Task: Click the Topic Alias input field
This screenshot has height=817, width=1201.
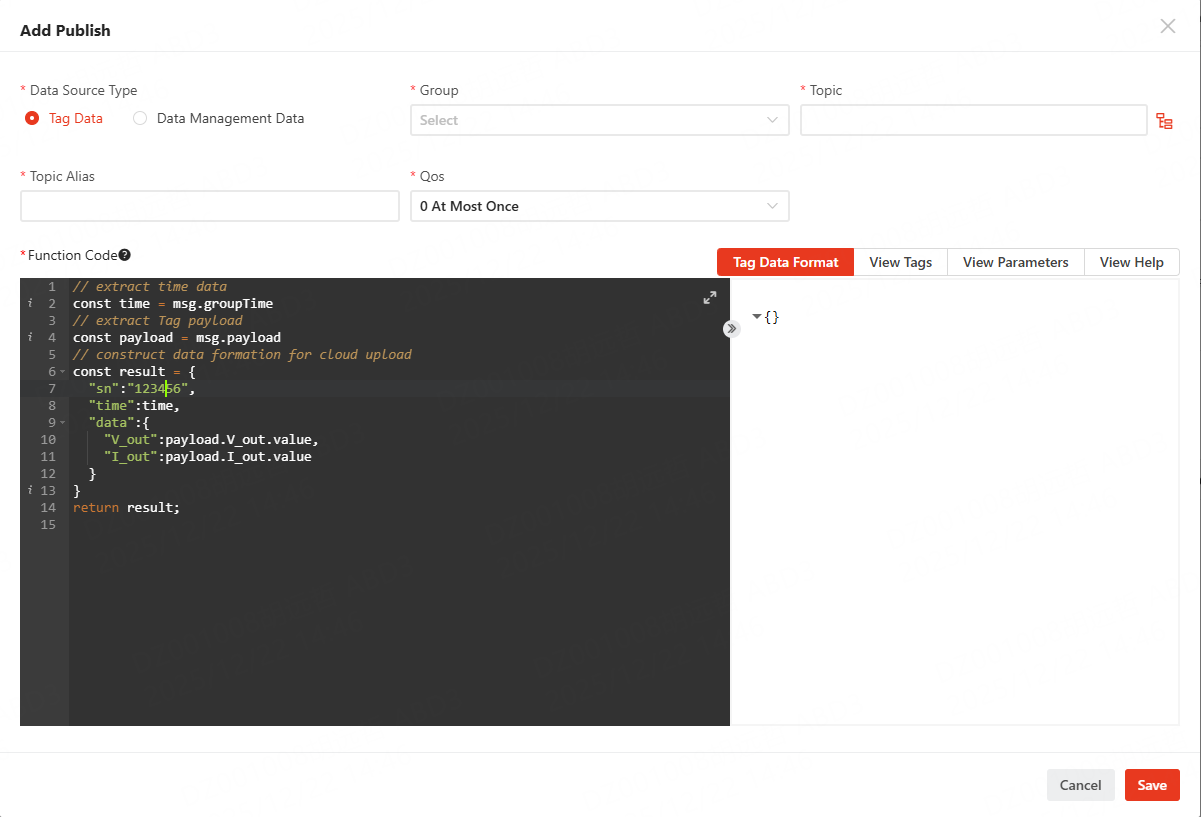Action: 209,206
